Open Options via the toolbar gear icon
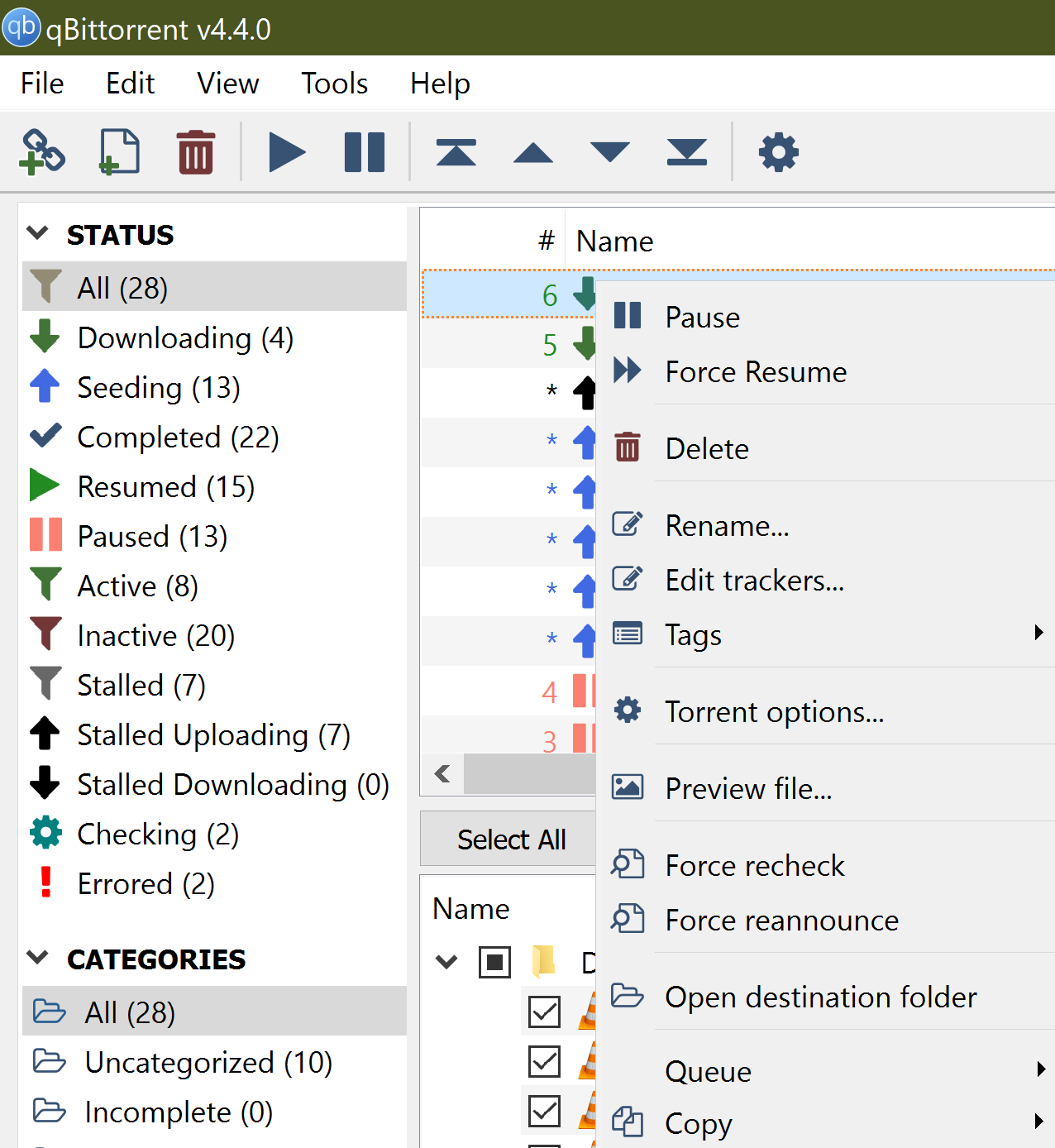The image size is (1055, 1148). pyautogui.click(x=779, y=153)
